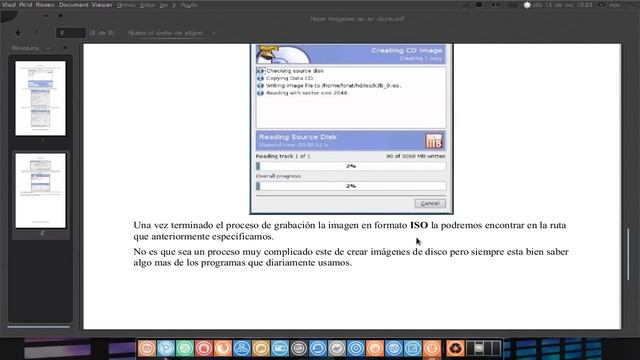Go to the next page with down arrow
Screen dimensions: 640x360
(37, 33)
